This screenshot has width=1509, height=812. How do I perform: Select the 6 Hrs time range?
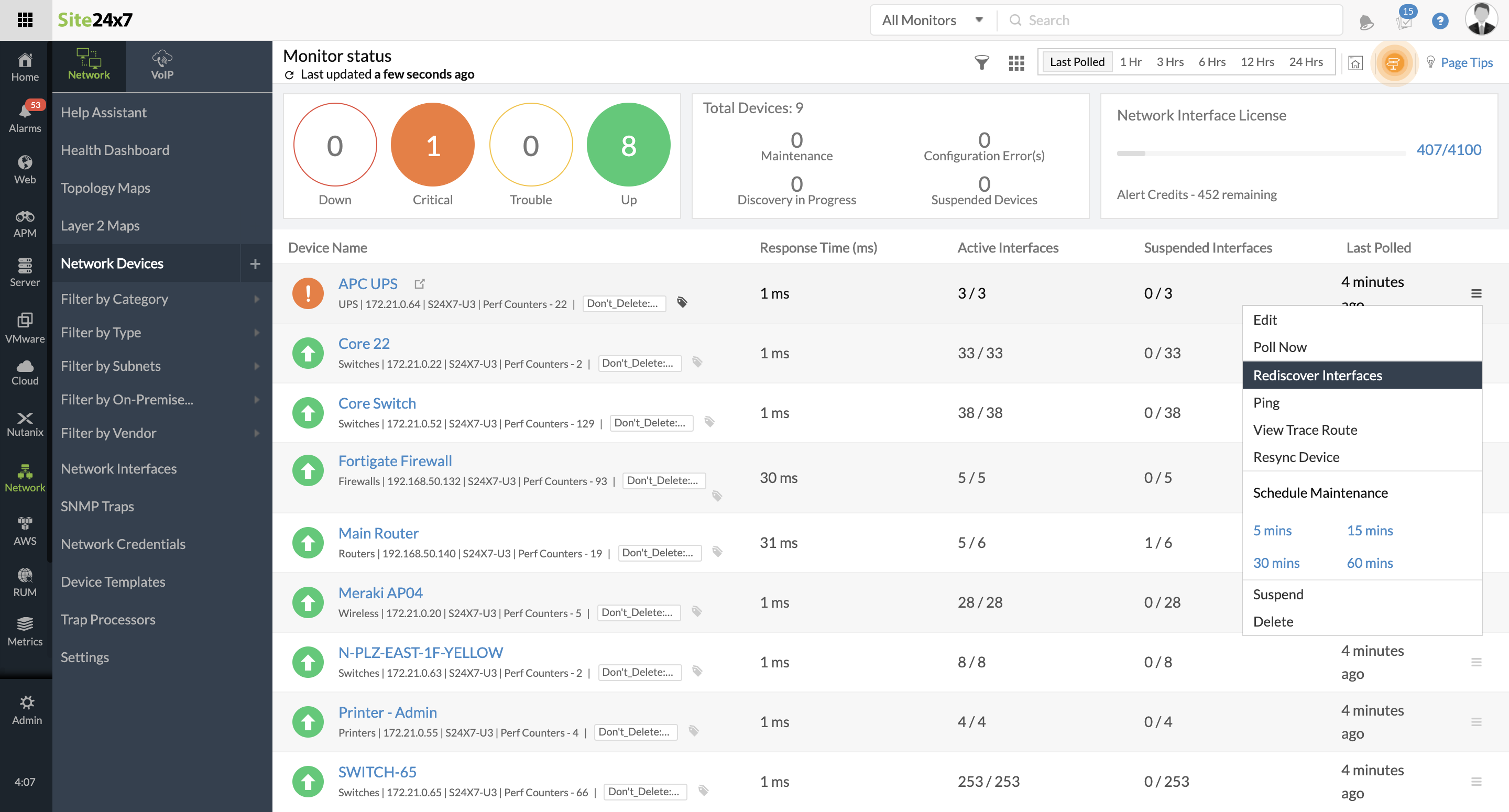(1211, 62)
